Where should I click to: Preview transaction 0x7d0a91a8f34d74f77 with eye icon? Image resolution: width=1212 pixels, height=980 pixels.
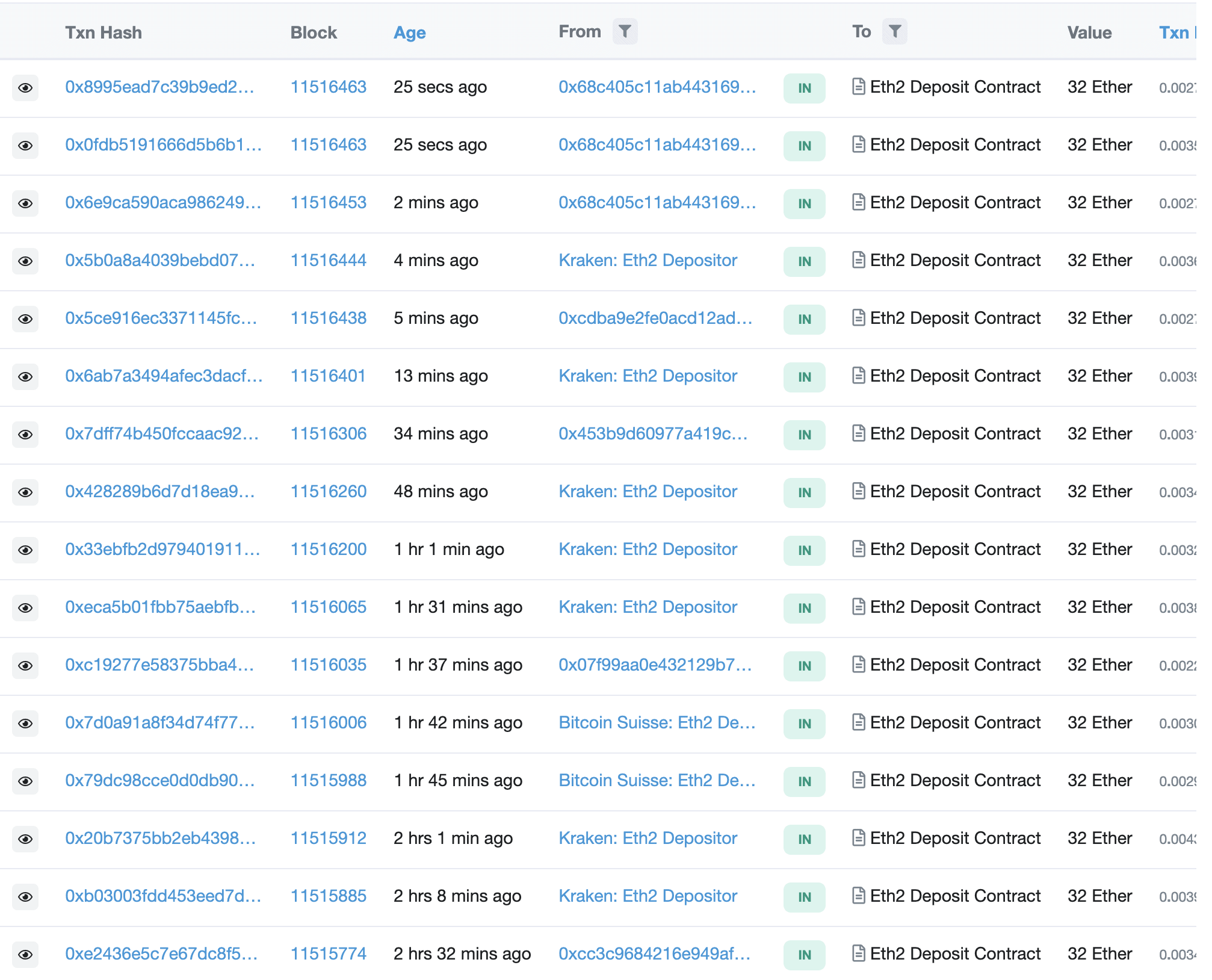pos(25,724)
